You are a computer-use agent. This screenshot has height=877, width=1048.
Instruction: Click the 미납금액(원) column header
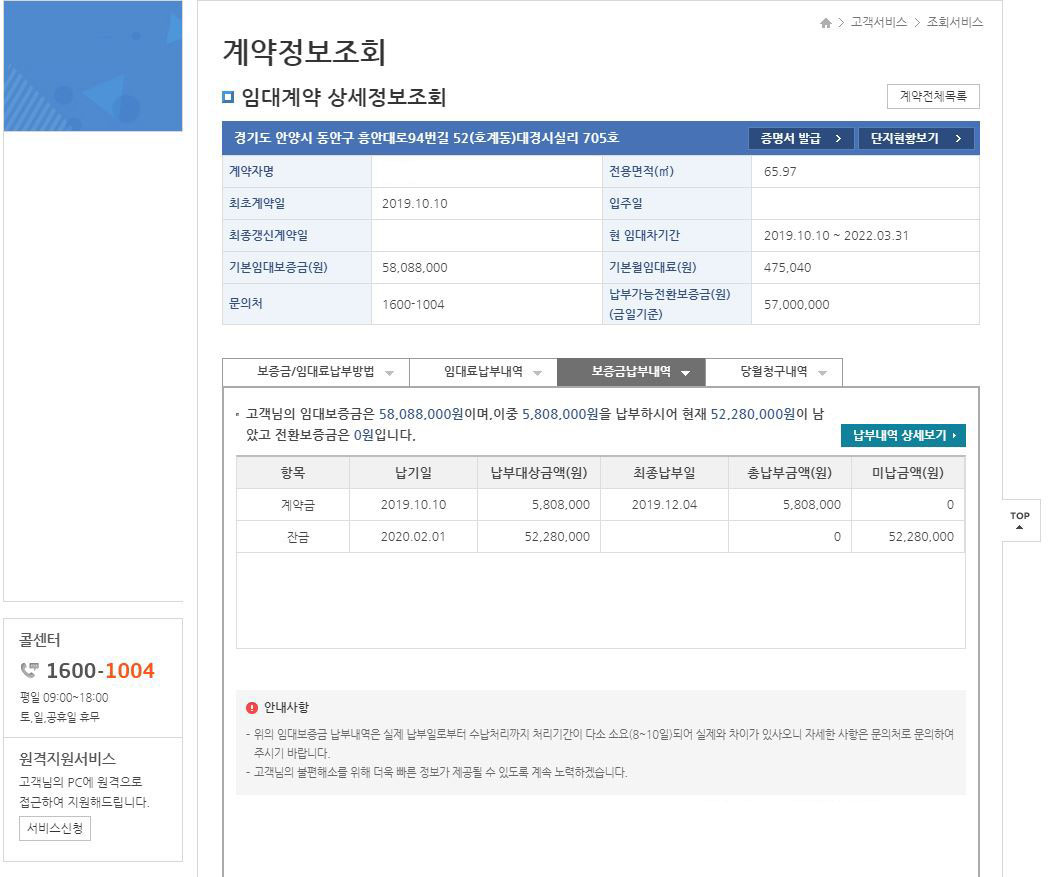[x=908, y=473]
